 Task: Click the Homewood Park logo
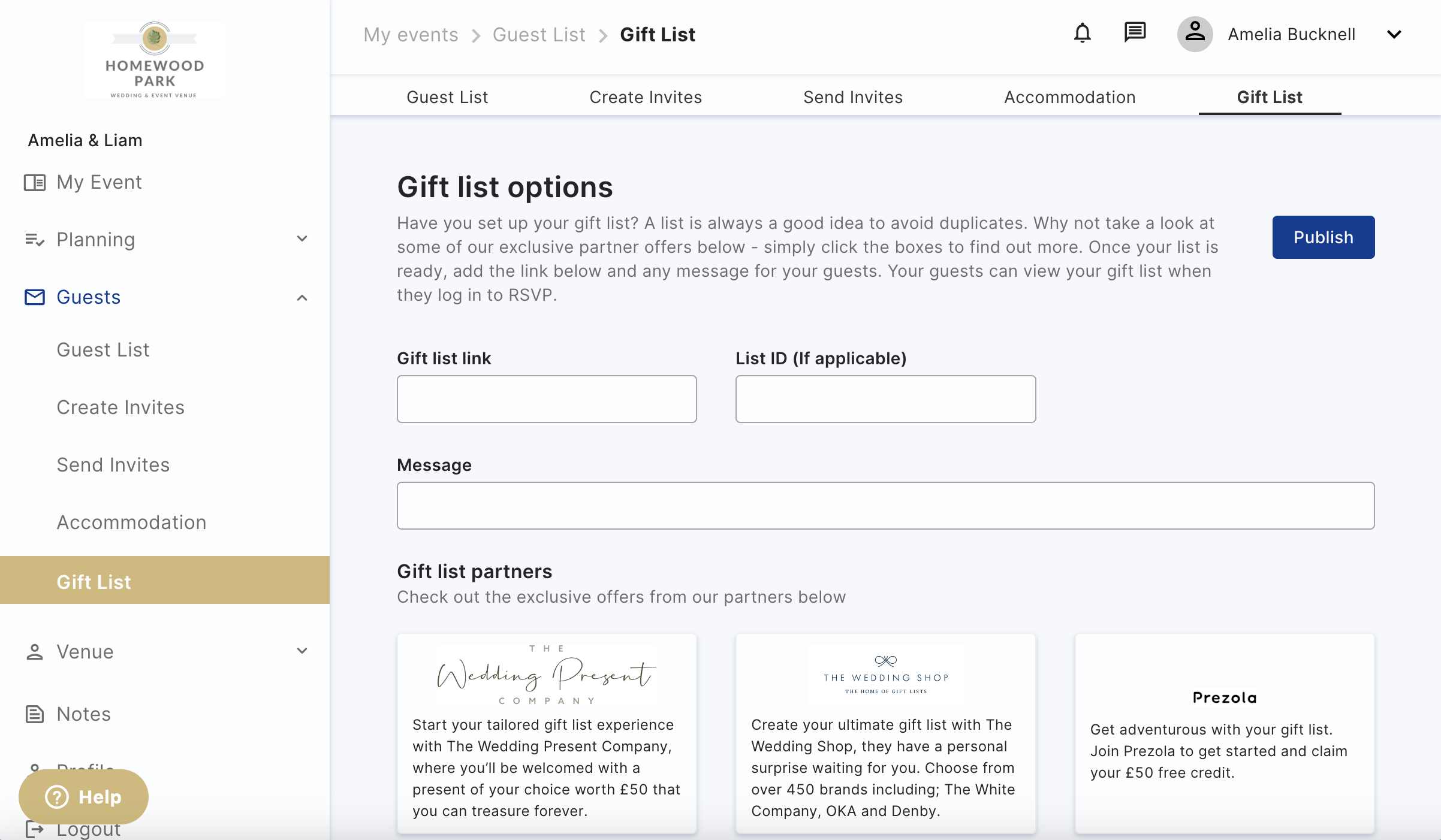tap(155, 60)
